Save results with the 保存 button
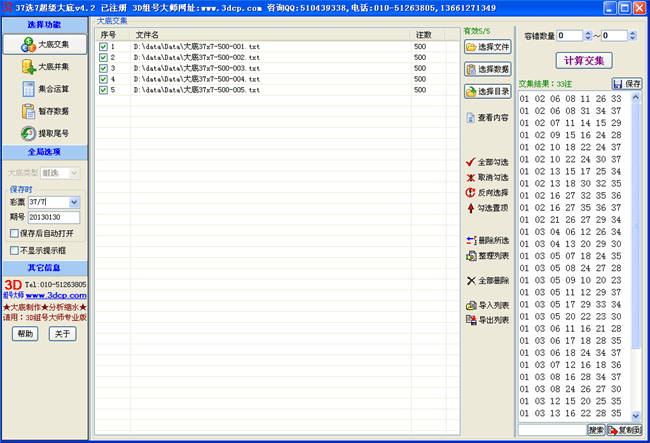This screenshot has width=650, height=443. (627, 83)
